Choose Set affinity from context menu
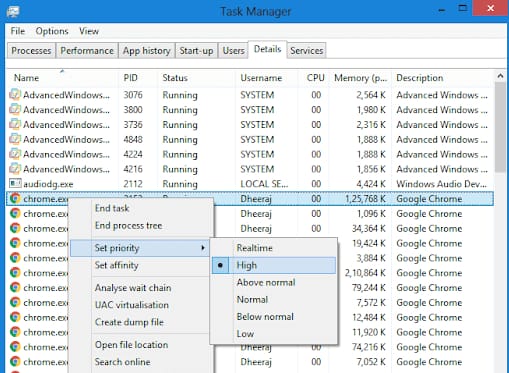Viewport: 509px width, 373px height. [140, 265]
